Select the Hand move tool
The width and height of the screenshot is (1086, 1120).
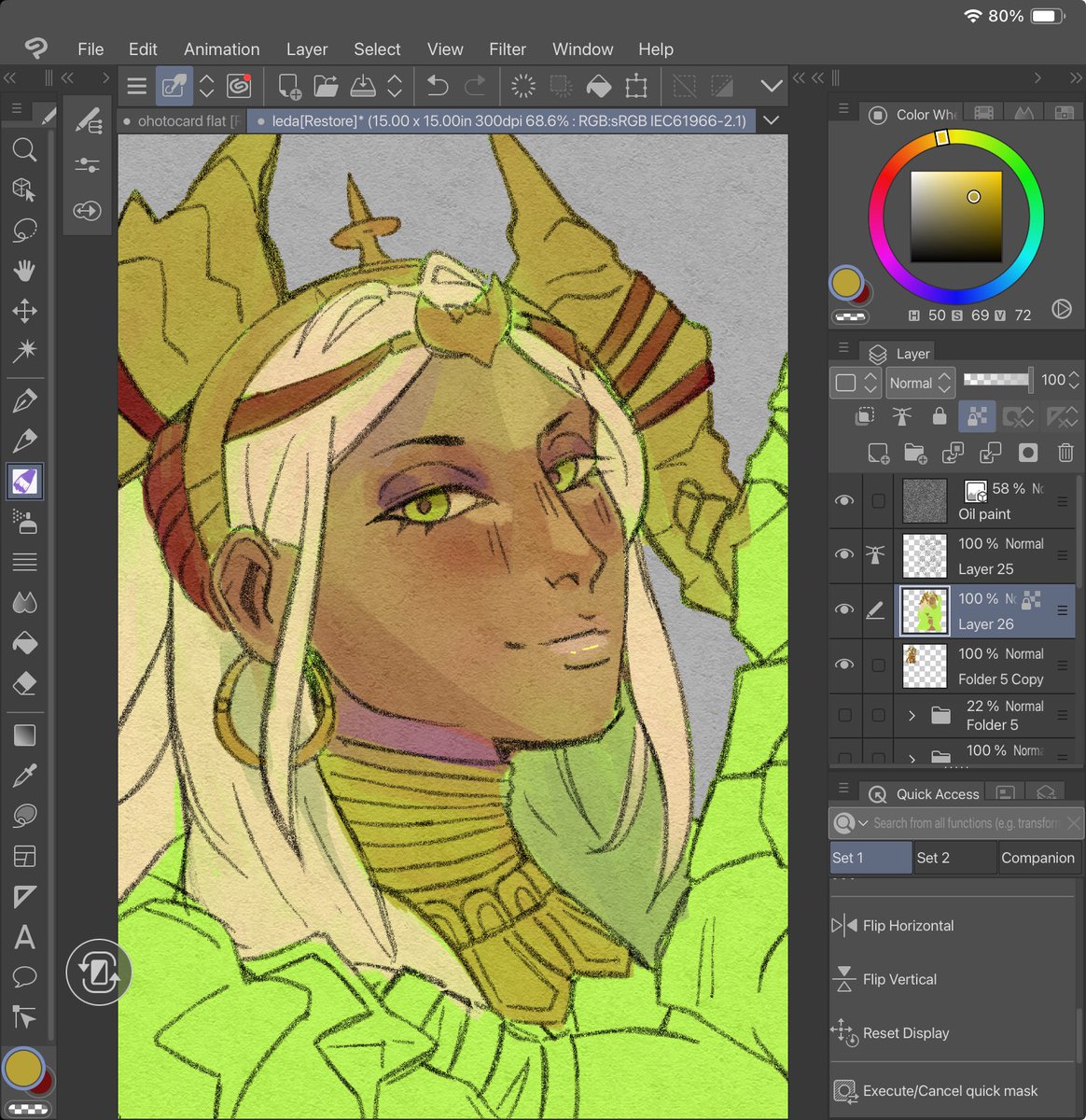pos(24,271)
